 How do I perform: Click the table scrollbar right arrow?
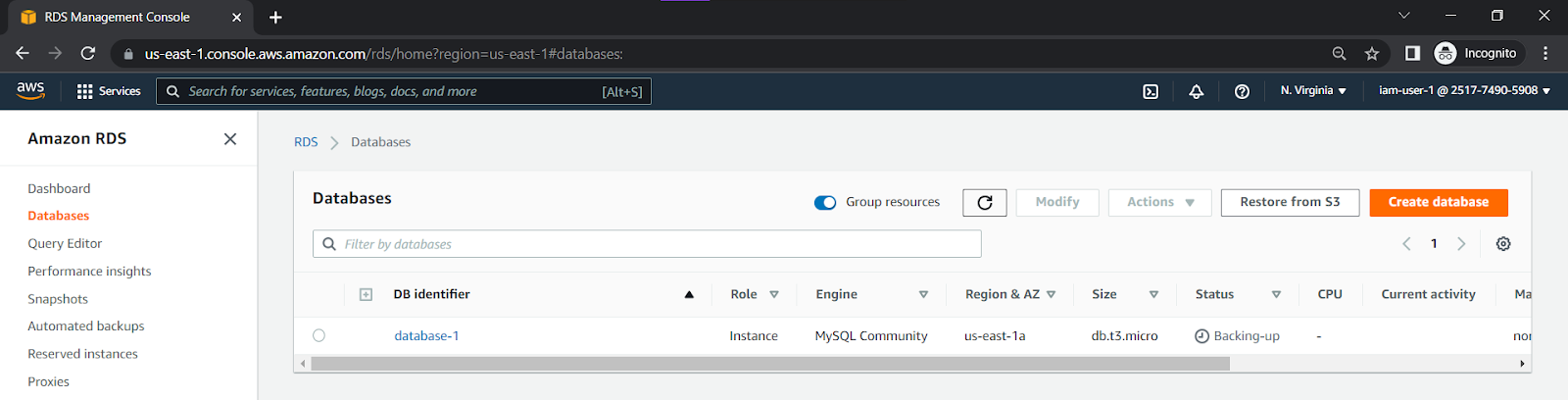[1522, 364]
